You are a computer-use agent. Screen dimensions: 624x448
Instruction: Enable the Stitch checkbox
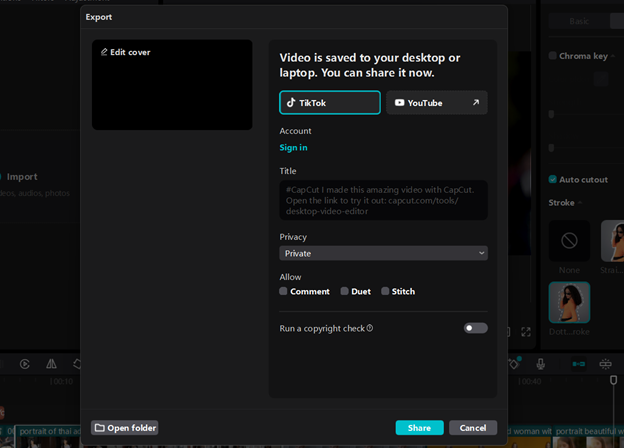(385, 291)
